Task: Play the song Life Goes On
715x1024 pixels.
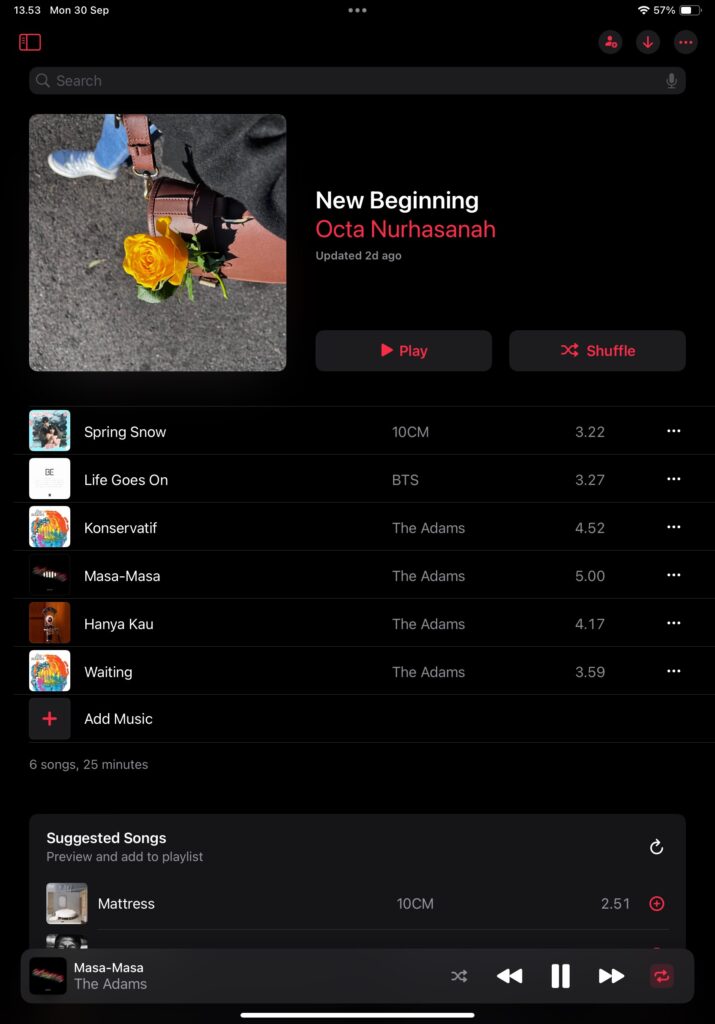Action: 126,480
